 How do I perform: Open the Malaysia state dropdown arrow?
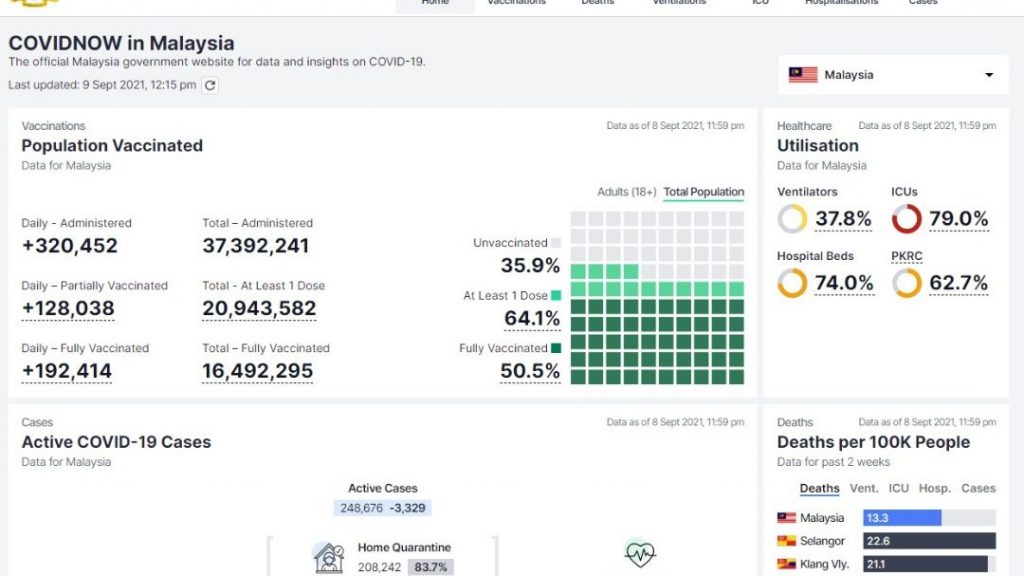tap(989, 76)
